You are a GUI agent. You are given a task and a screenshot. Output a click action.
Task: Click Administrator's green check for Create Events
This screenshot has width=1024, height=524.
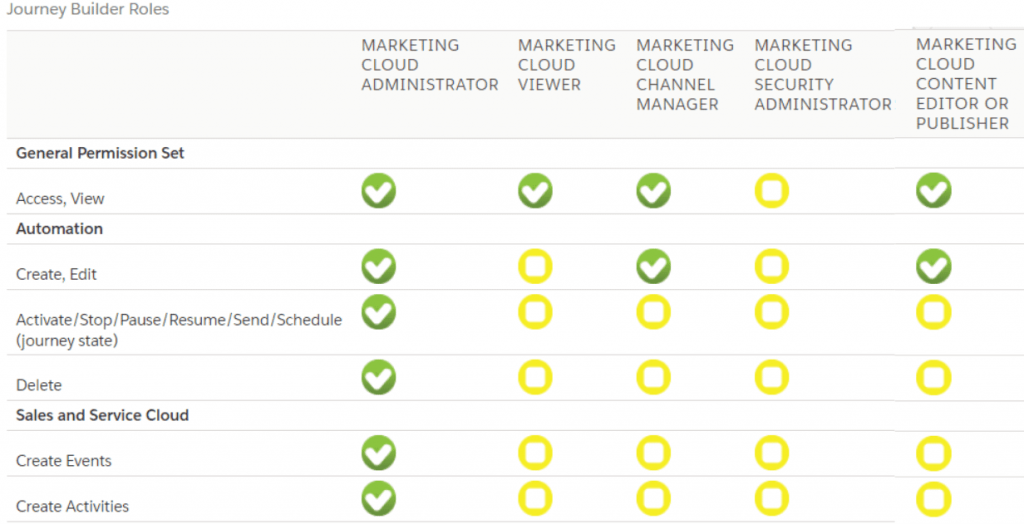click(x=379, y=453)
